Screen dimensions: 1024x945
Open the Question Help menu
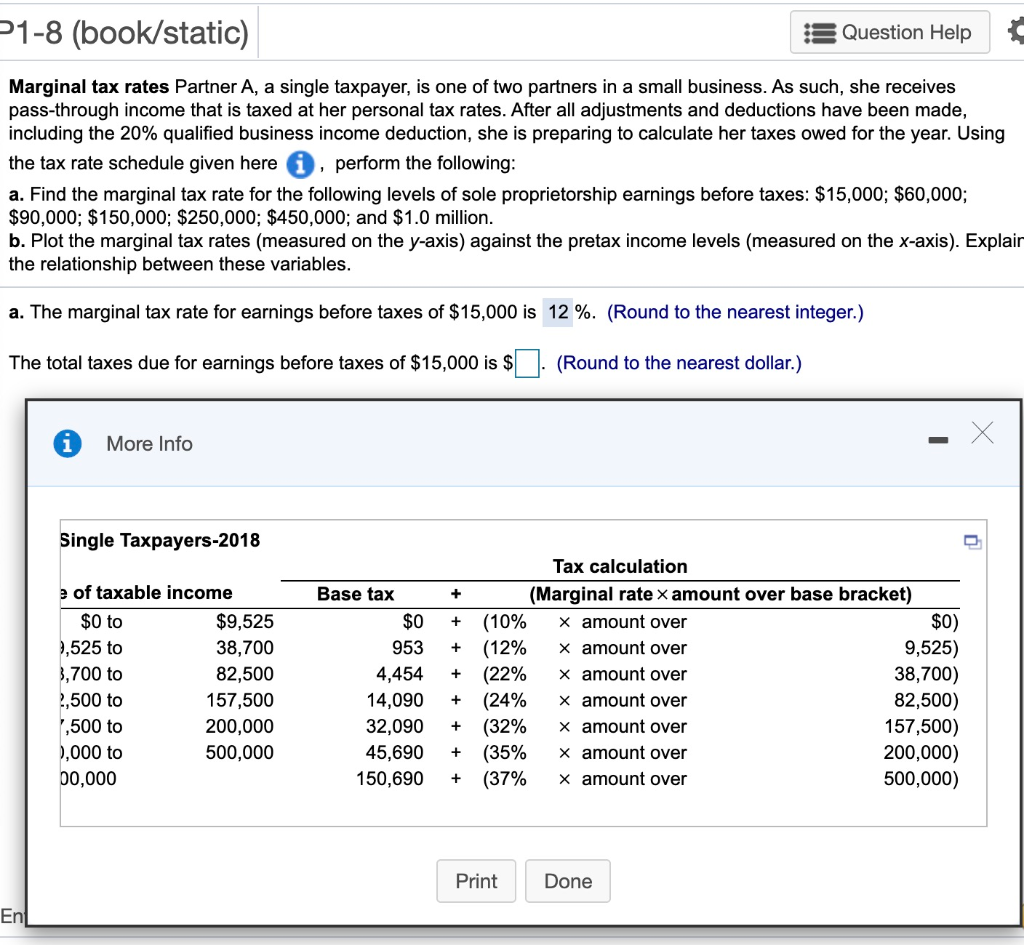click(889, 32)
